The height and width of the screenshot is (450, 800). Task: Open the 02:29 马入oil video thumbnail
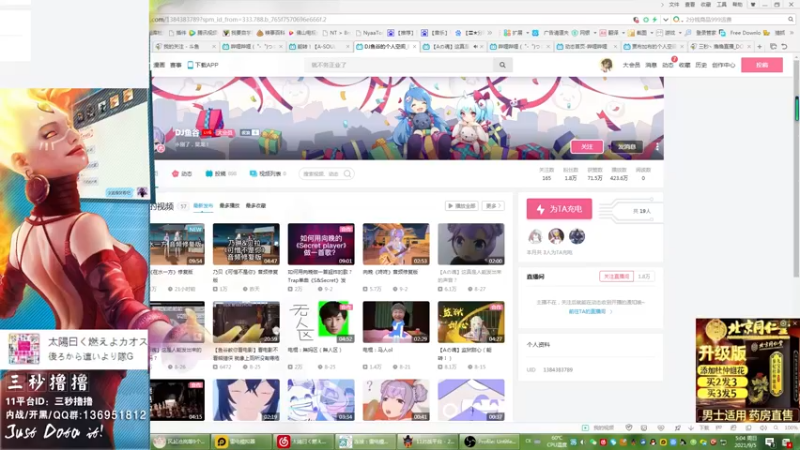396,322
